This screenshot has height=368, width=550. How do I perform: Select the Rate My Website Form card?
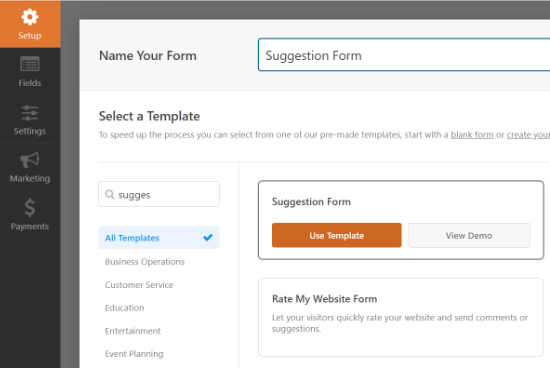401,317
